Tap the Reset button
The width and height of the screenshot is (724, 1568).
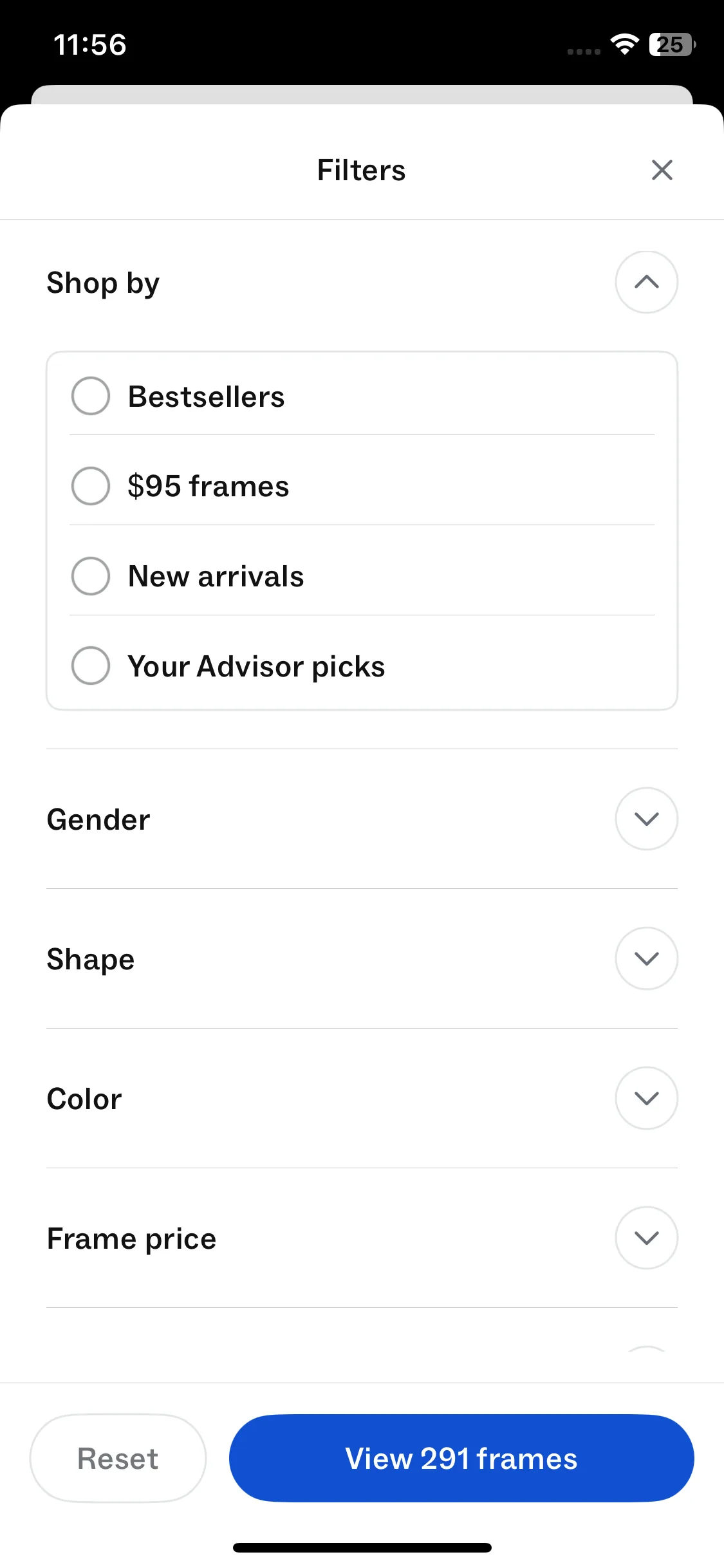(x=118, y=1459)
